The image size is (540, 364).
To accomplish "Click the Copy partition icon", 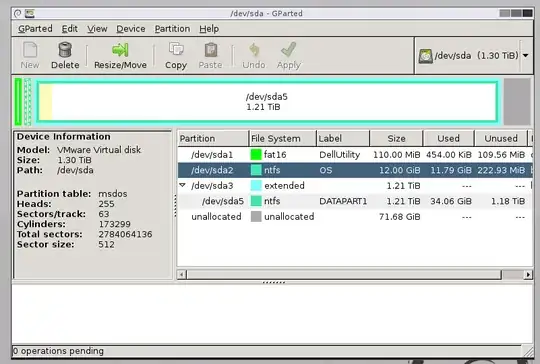I will pos(176,49).
